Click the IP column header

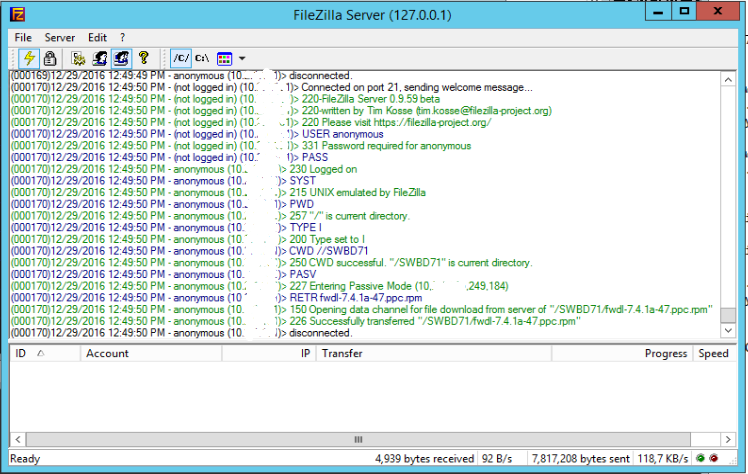(x=269, y=353)
